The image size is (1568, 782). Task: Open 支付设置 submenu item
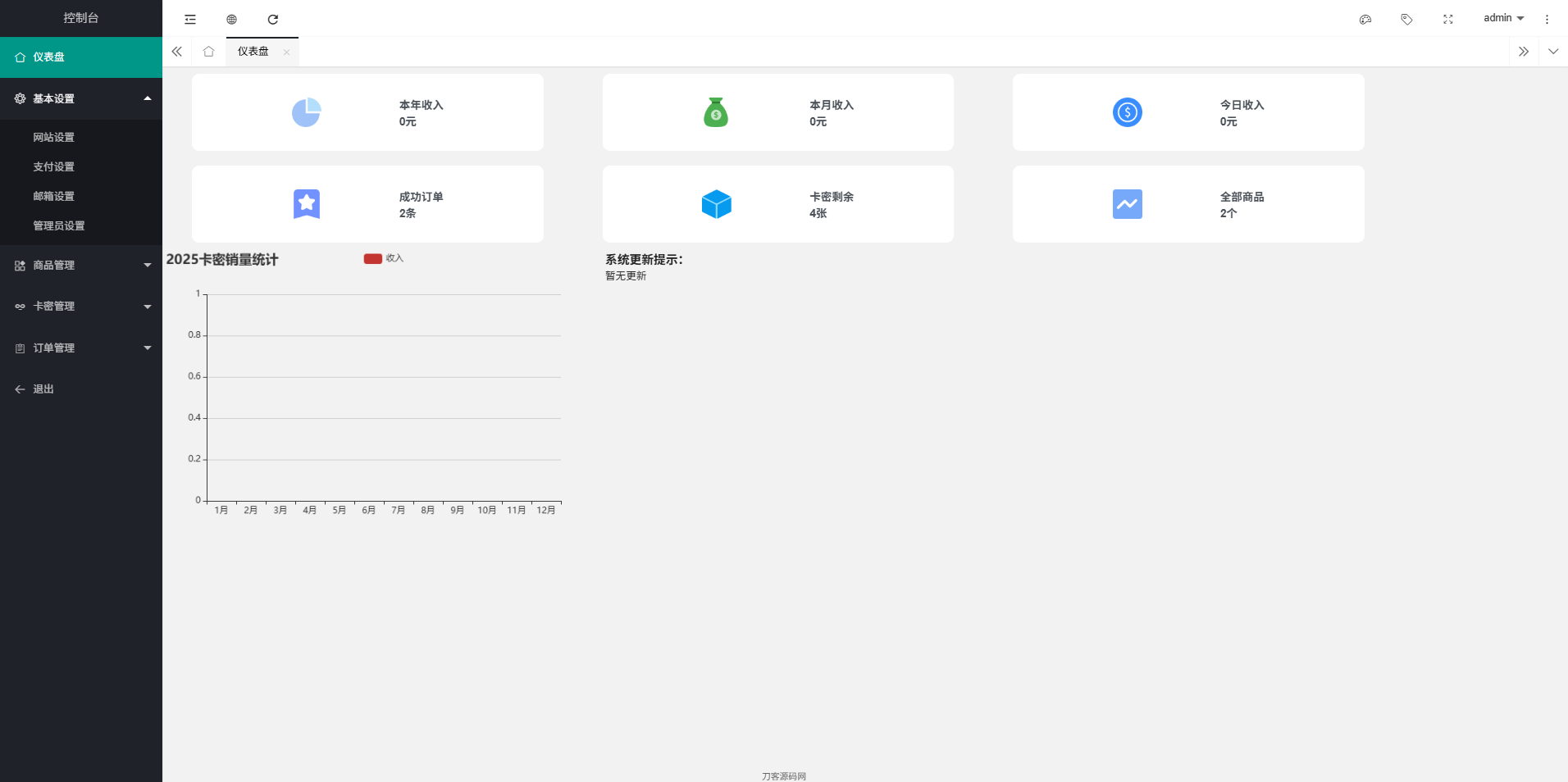tap(54, 166)
